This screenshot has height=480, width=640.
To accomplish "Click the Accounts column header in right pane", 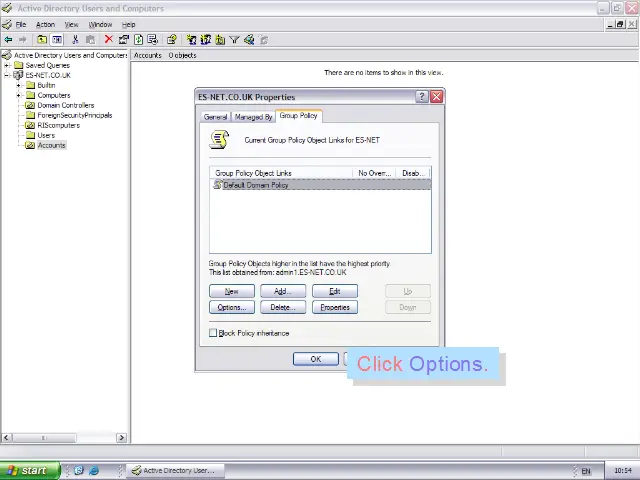I will (147, 55).
